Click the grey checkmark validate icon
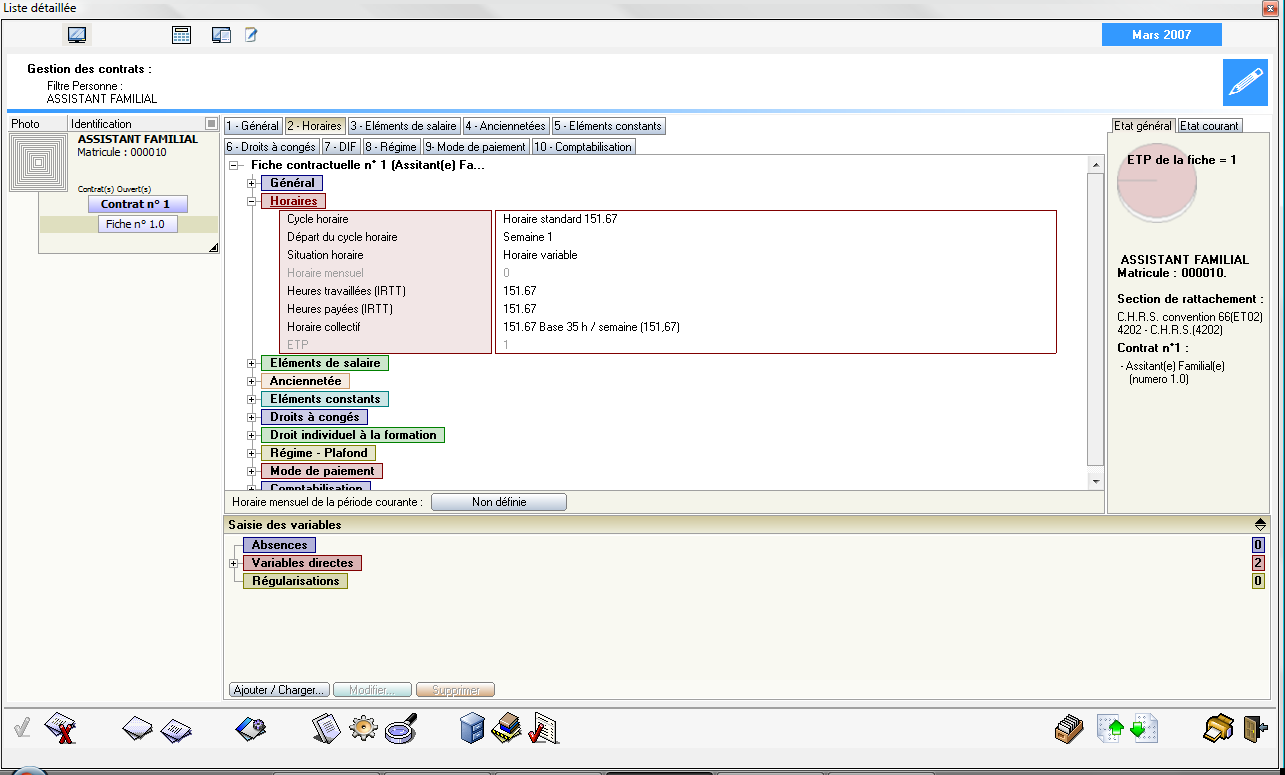Image resolution: width=1285 pixels, height=775 pixels. coord(22,728)
